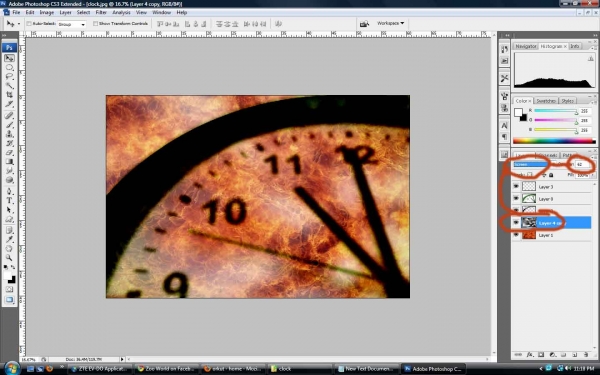Screen dimensions: 600x375
Task: Switch to Zoo World on Facebook taskbar button
Action: click(x=166, y=369)
